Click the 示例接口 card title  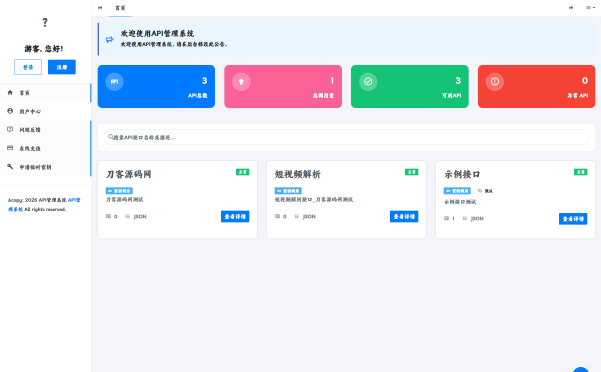(462, 174)
